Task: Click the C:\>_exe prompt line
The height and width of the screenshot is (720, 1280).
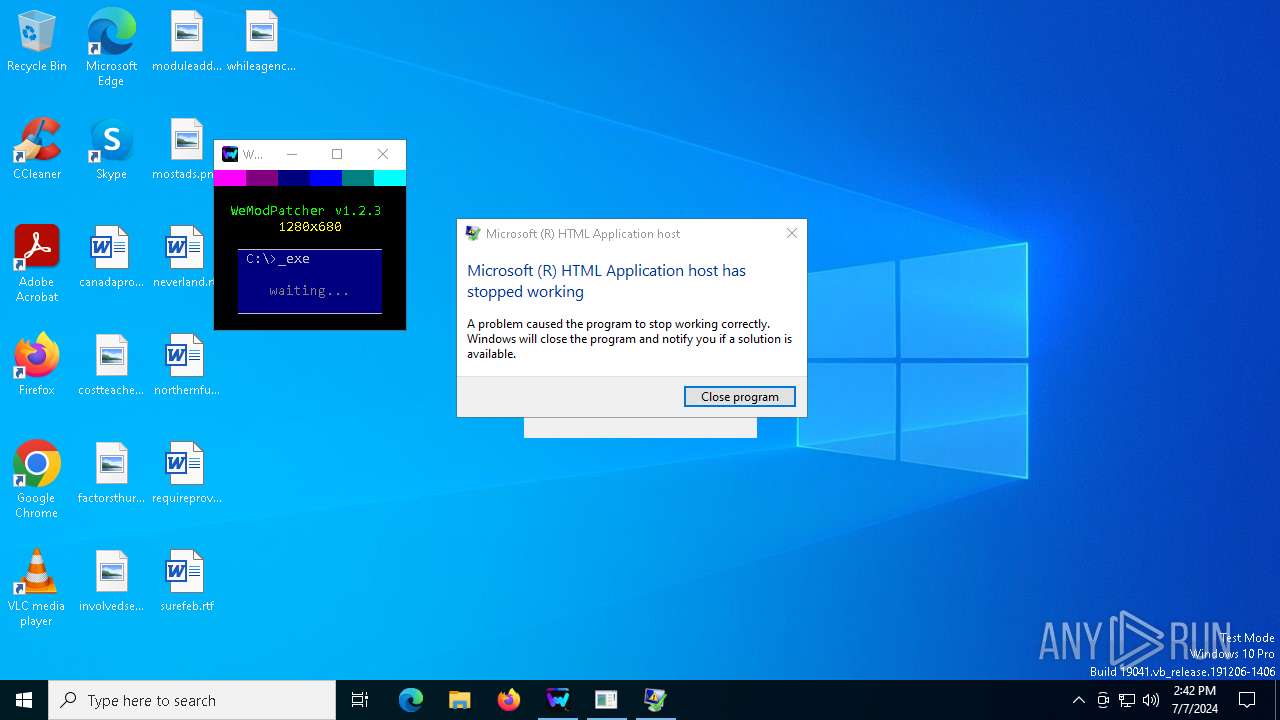Action: point(278,259)
